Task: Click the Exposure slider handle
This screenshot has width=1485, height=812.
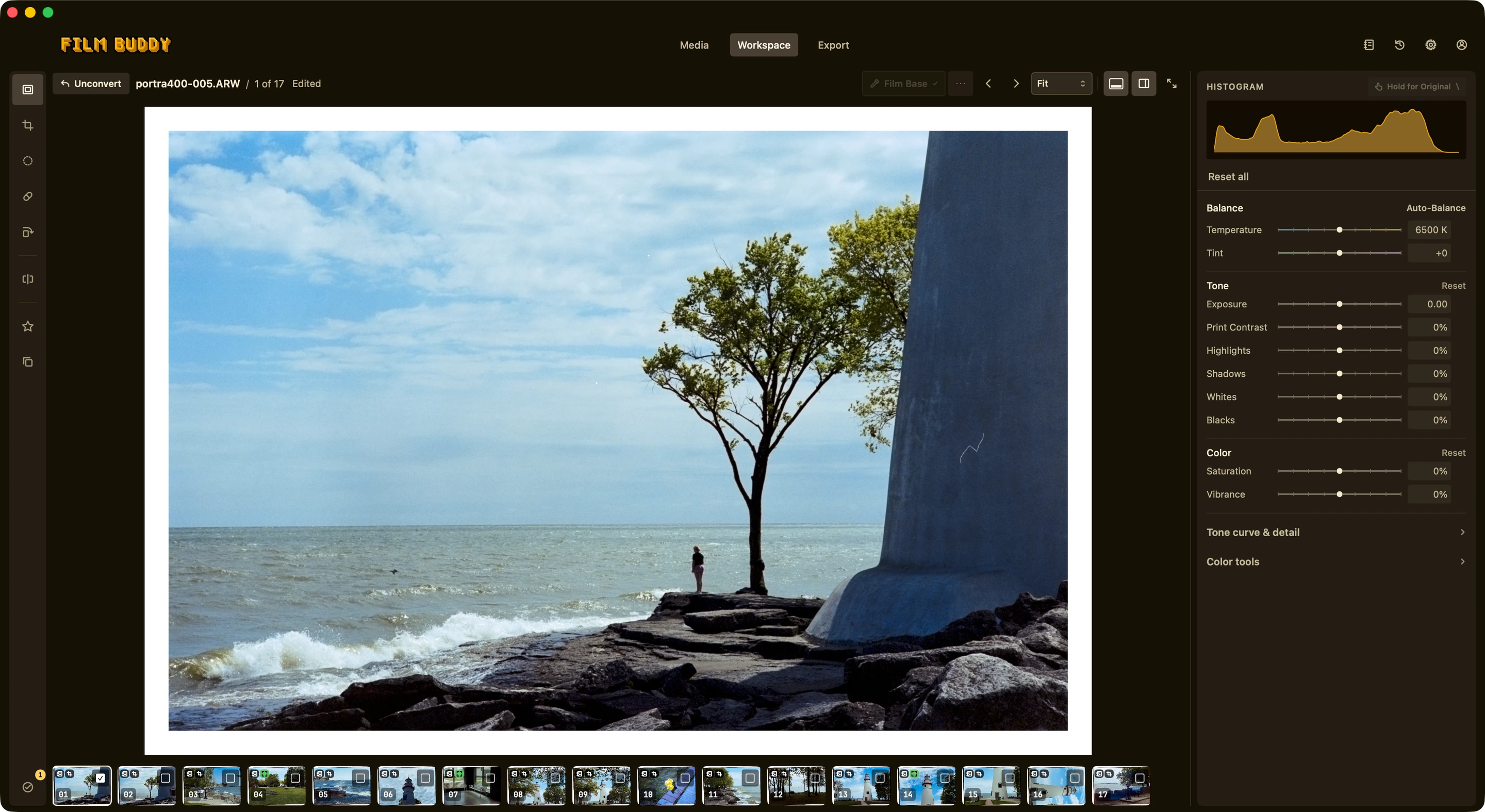Action: (x=1340, y=304)
